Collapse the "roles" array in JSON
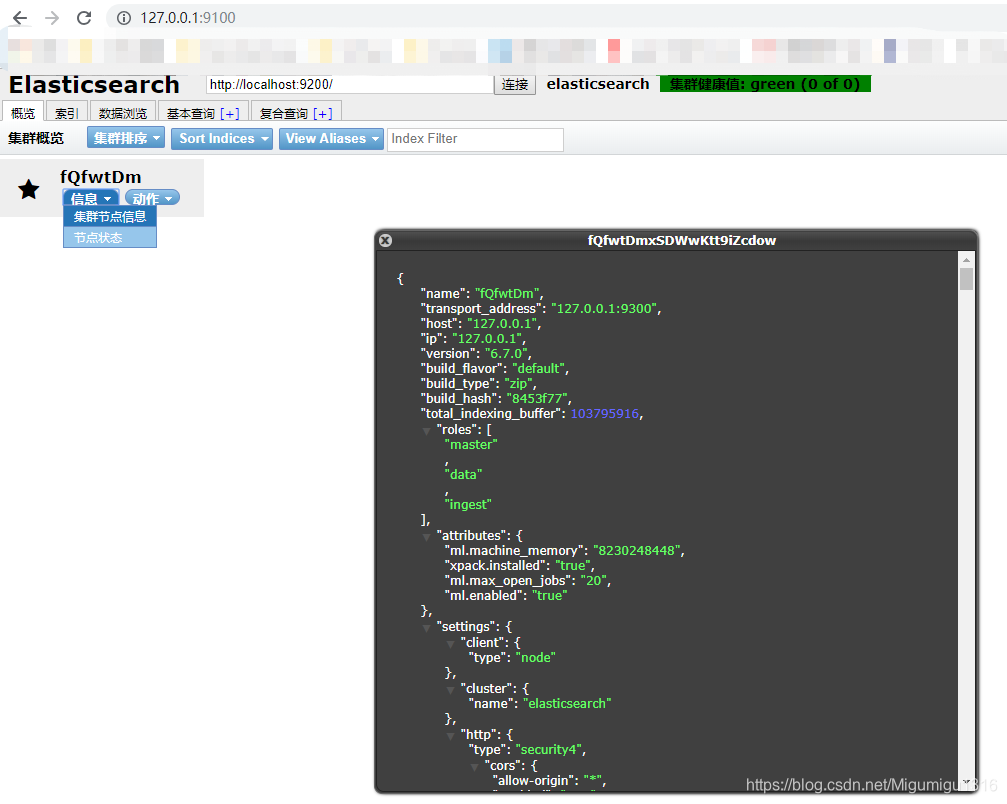Image resolution: width=1007 pixels, height=804 pixels. tap(426, 430)
